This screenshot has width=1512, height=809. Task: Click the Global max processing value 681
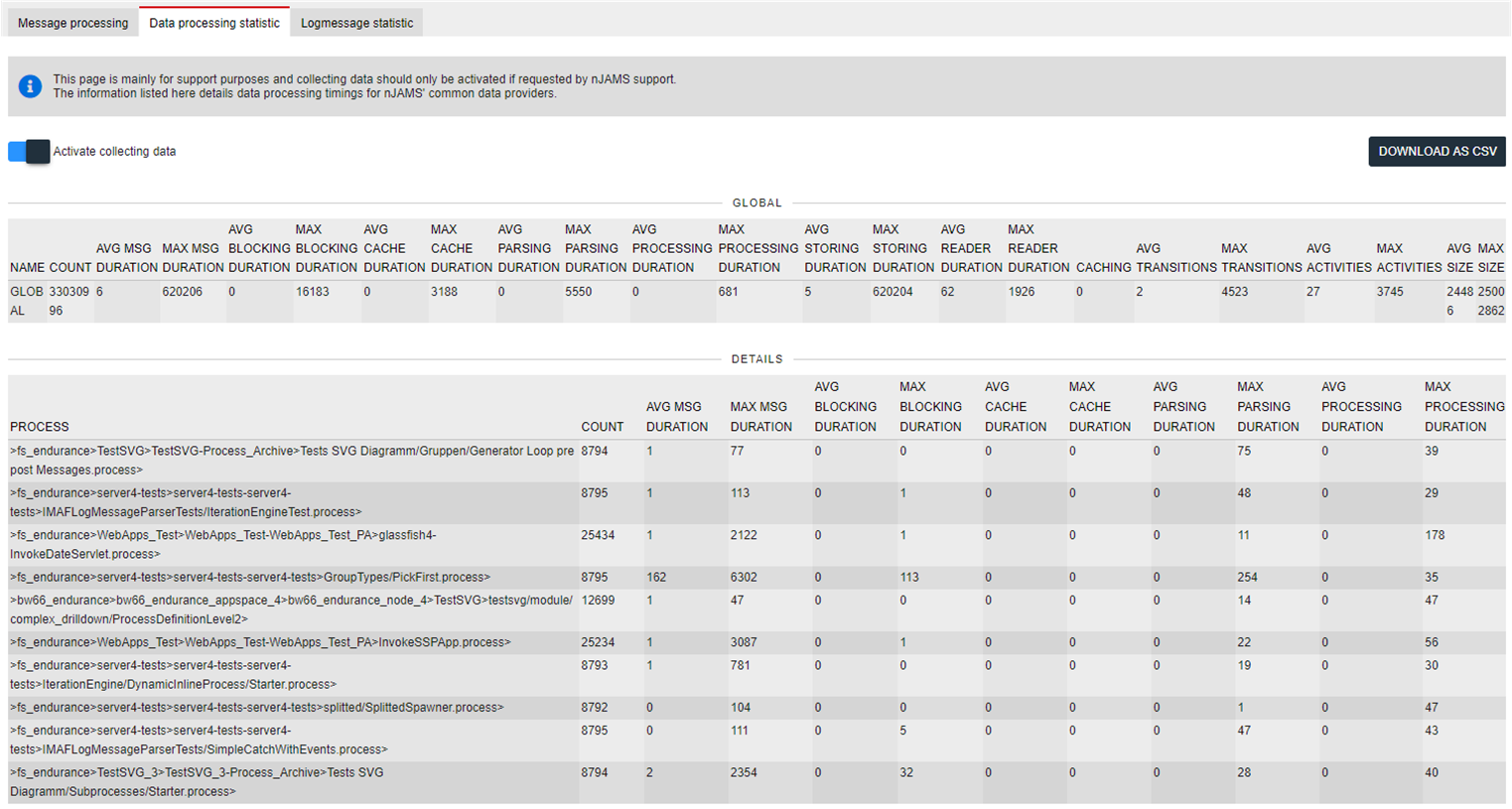(x=729, y=292)
